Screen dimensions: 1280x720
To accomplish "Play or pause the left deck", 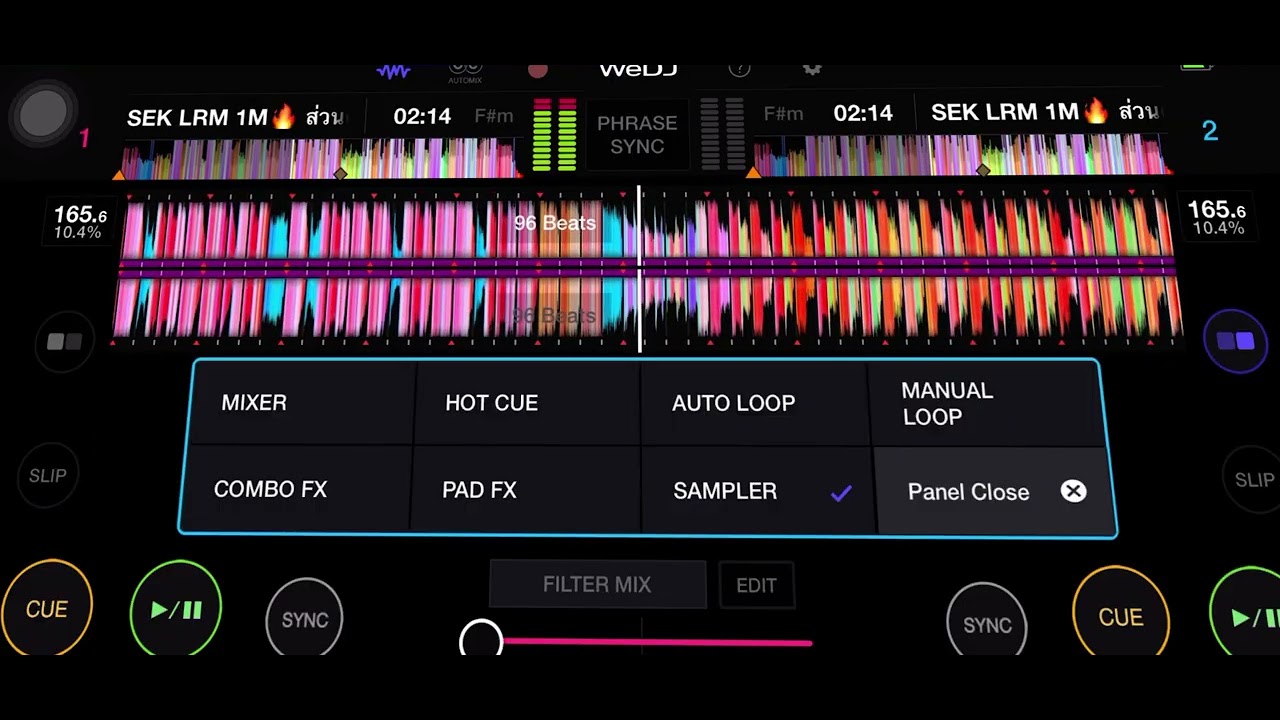I will point(176,609).
